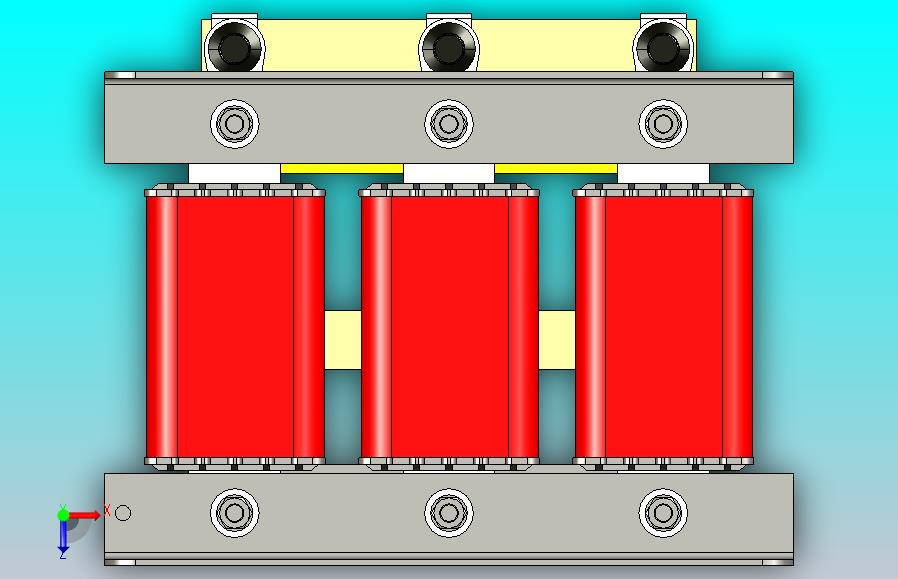This screenshot has width=898, height=579.
Task: Select yellow strip between left and middle spacers
Action: click(342, 168)
